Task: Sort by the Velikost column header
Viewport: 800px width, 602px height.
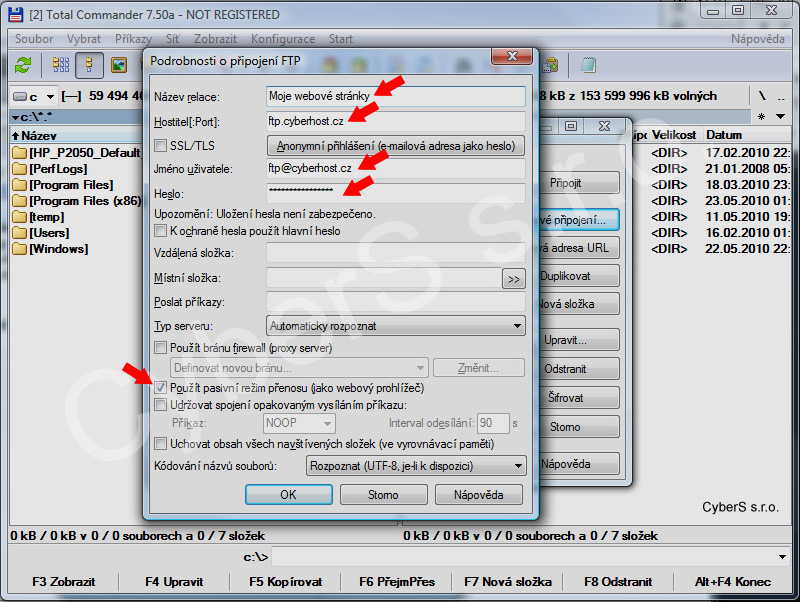Action: [x=674, y=135]
